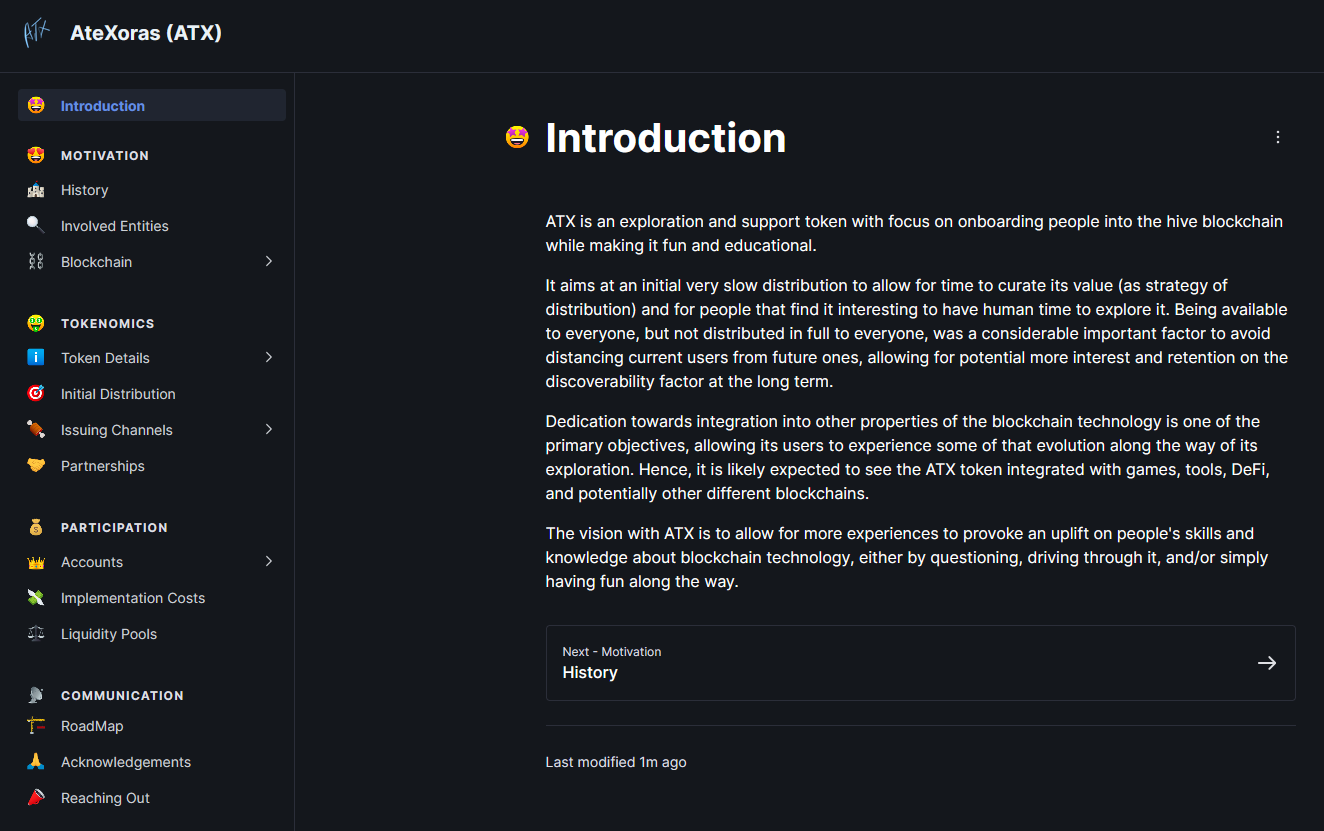Expand the Blockchain section chevron
1324x831 pixels.
[x=268, y=261]
